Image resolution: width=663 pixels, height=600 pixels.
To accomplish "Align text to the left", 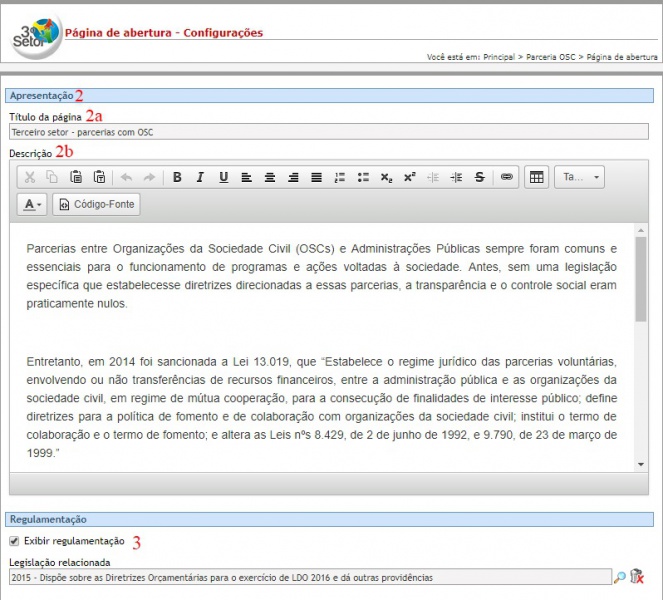I will point(247,177).
